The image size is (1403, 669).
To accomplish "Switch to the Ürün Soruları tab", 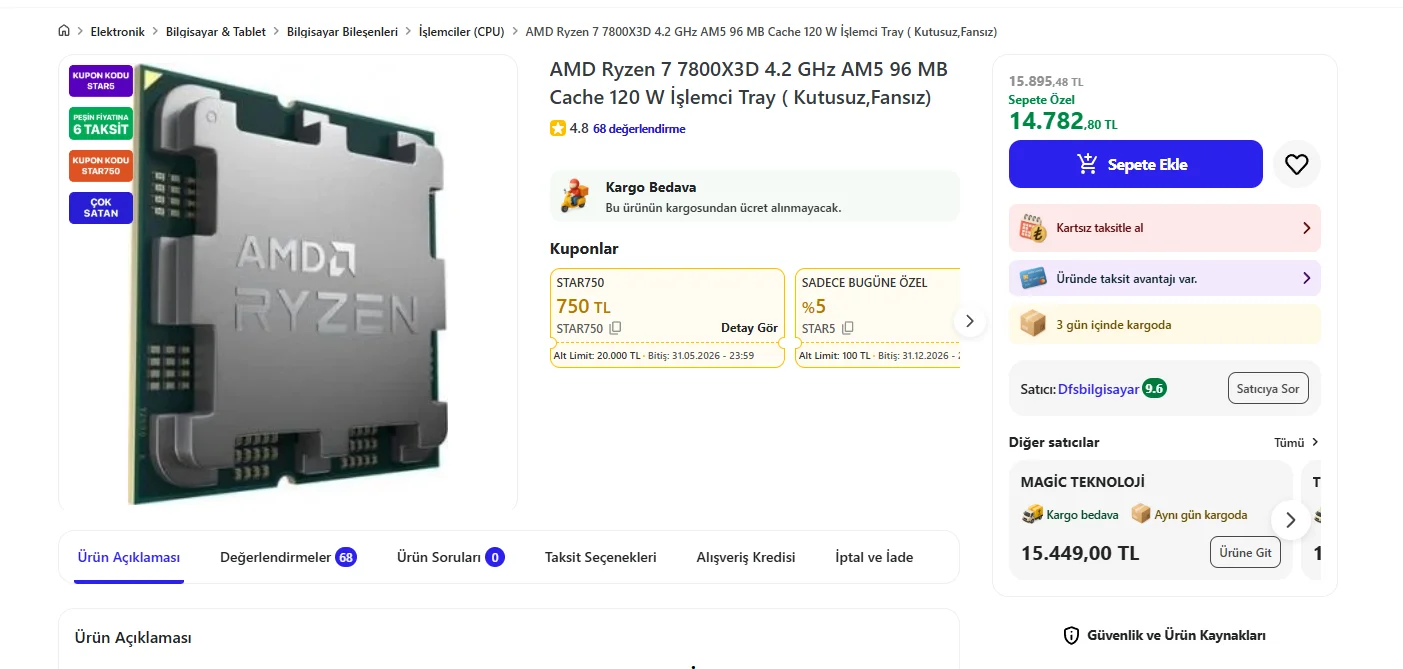I will tap(450, 557).
